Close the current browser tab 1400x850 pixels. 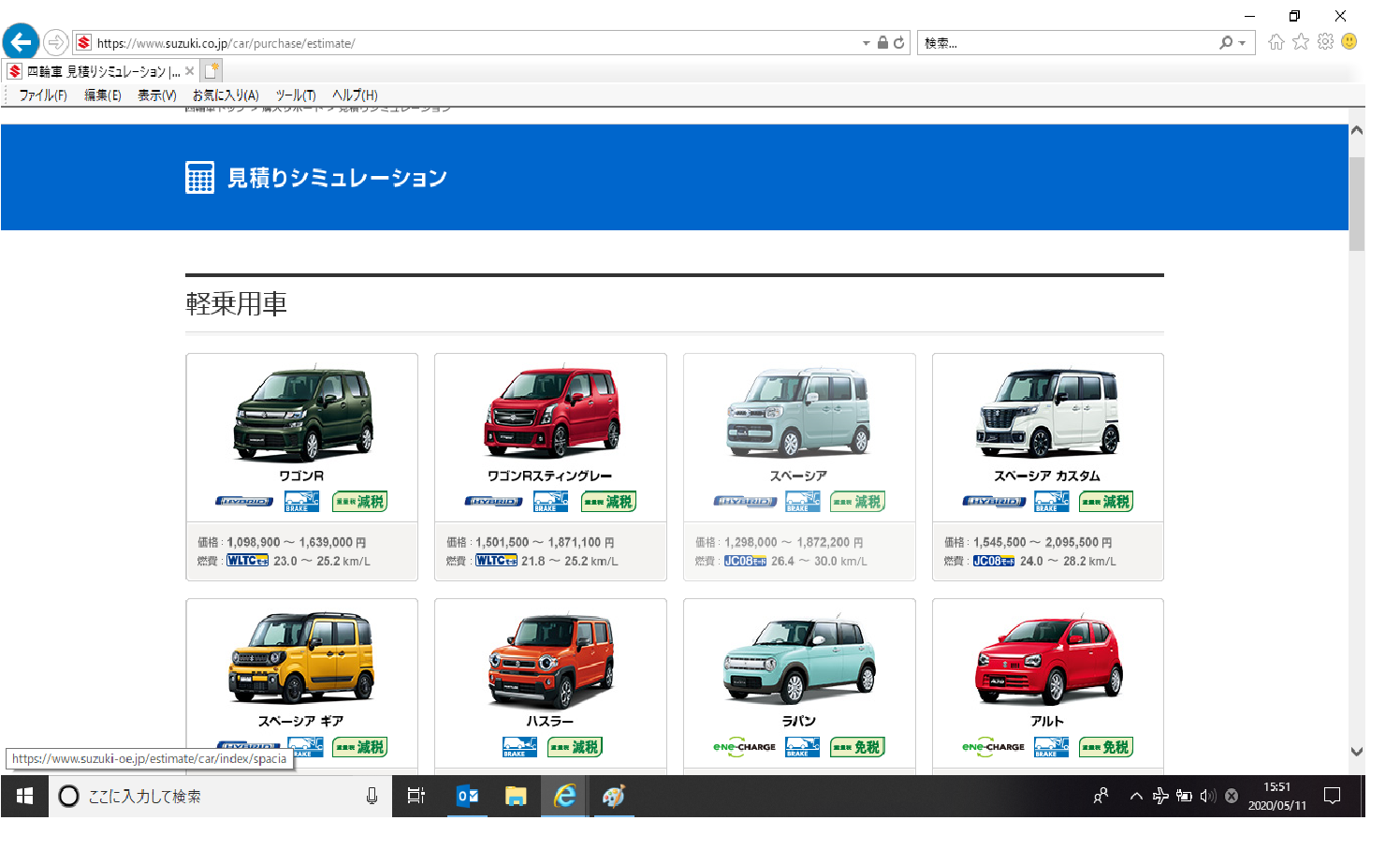[190, 71]
